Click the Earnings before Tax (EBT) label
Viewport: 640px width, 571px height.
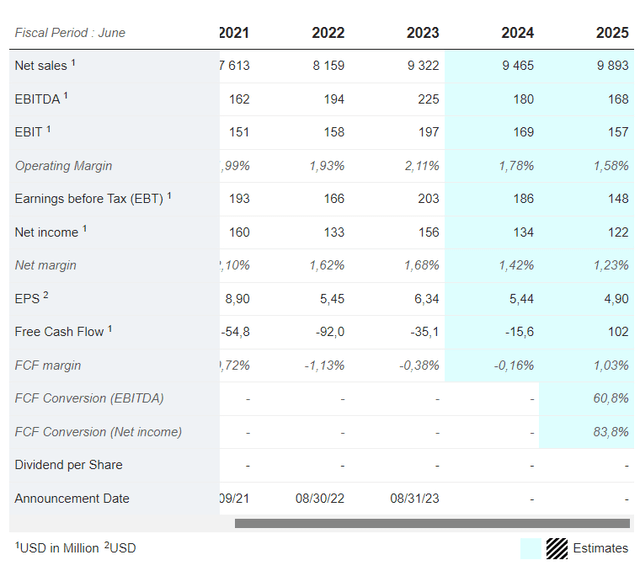88,199
